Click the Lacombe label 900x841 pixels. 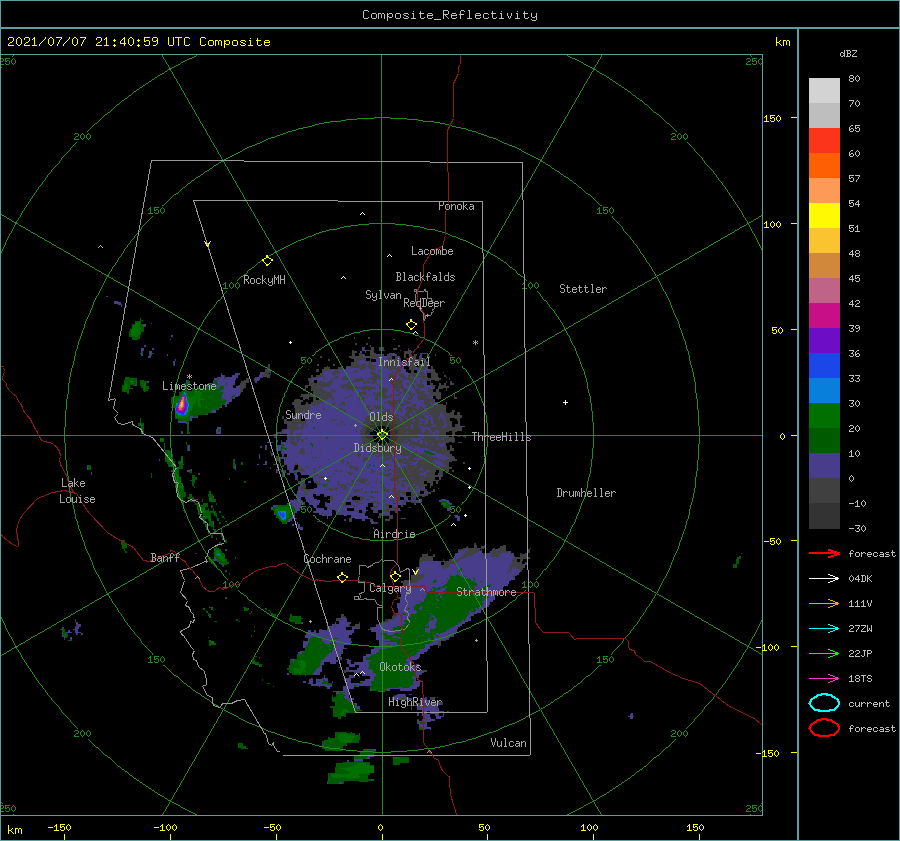432,251
